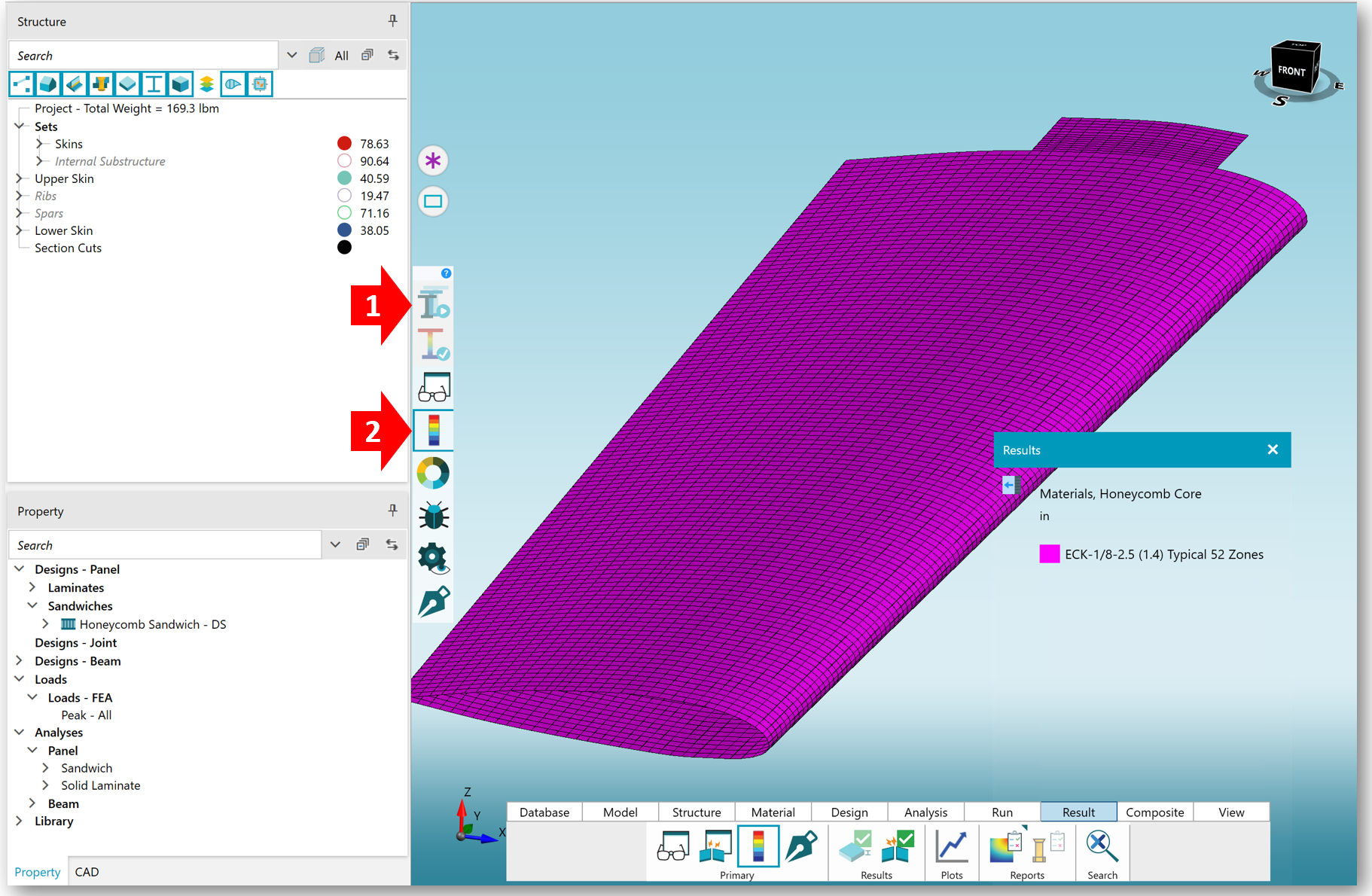
Task: Open the Property search dropdown arrow
Action: [x=335, y=544]
